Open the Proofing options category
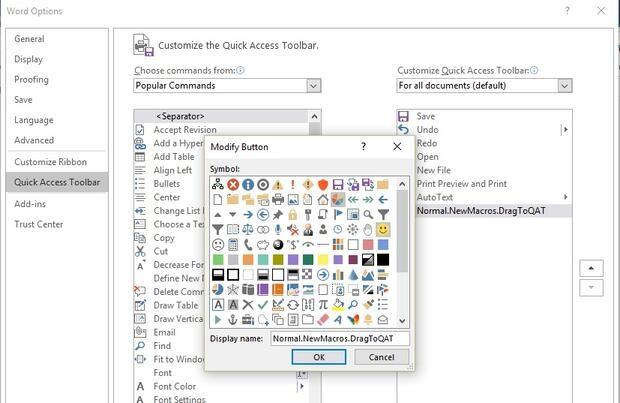 [x=31, y=79]
